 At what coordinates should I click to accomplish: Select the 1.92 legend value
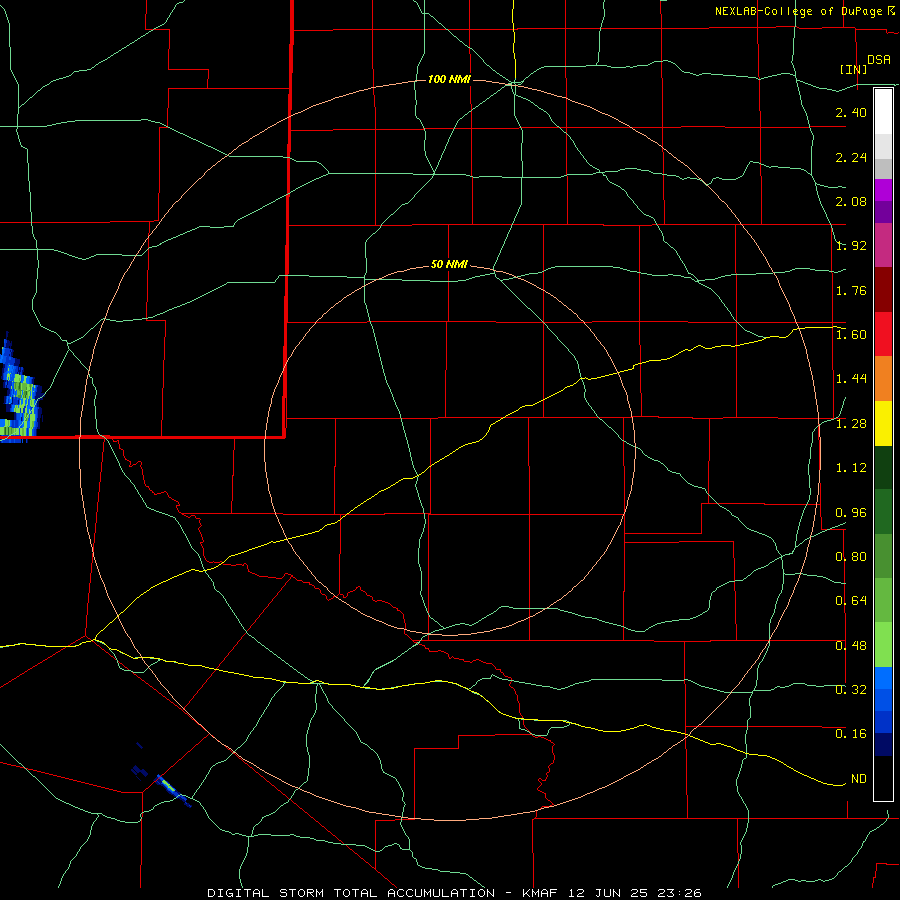click(x=851, y=246)
